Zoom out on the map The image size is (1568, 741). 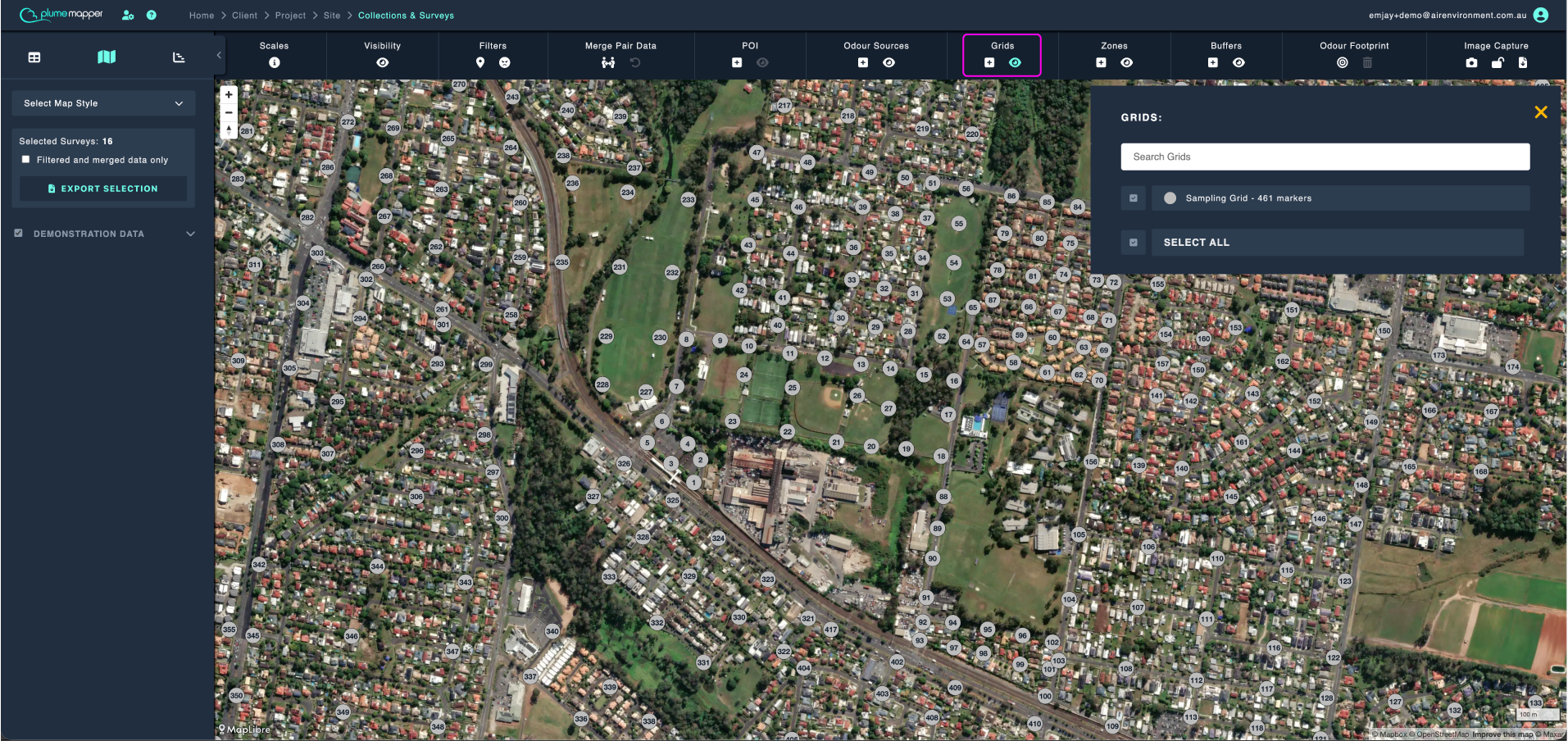point(229,112)
